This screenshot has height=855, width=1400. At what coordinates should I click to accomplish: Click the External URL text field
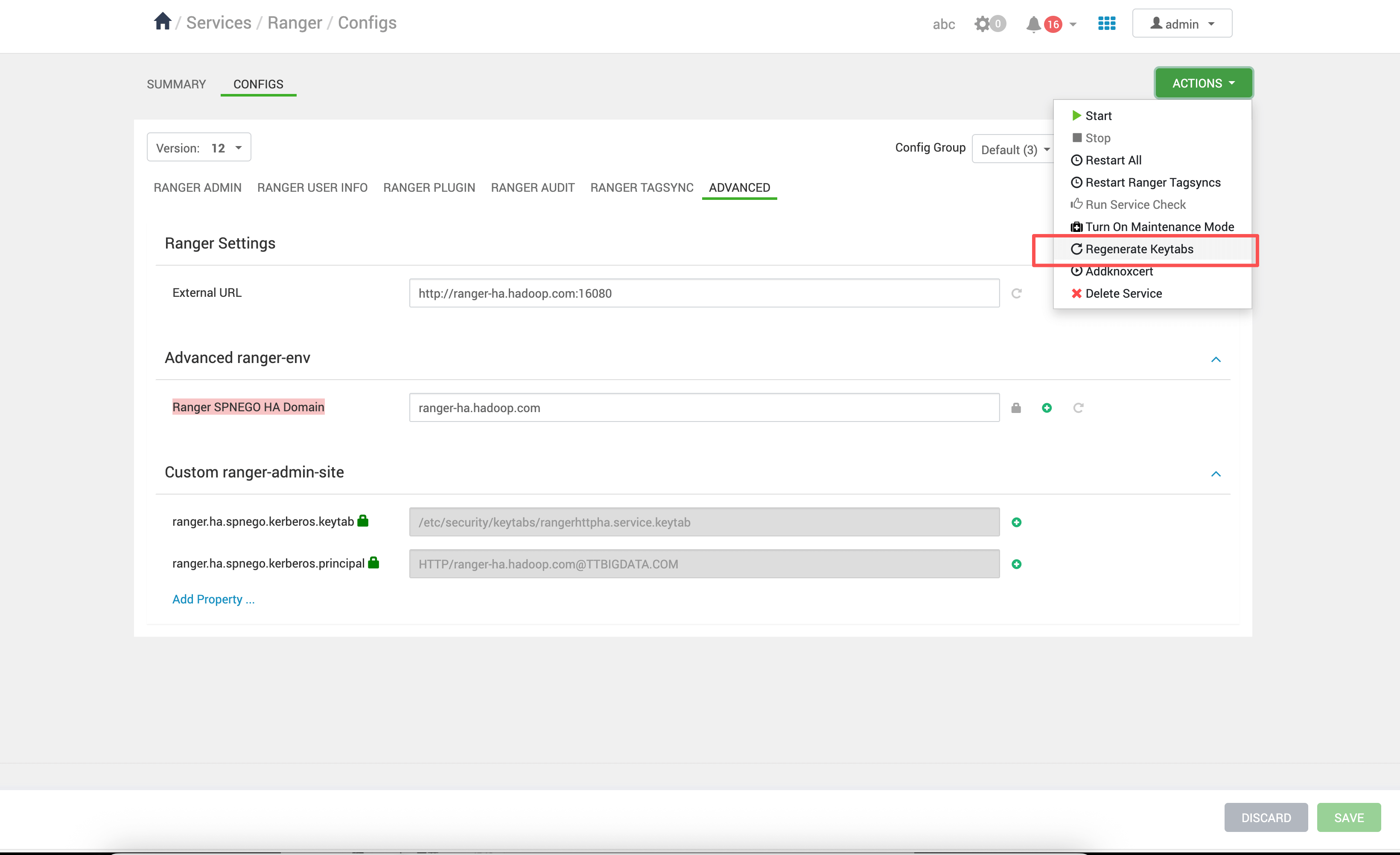pos(703,293)
